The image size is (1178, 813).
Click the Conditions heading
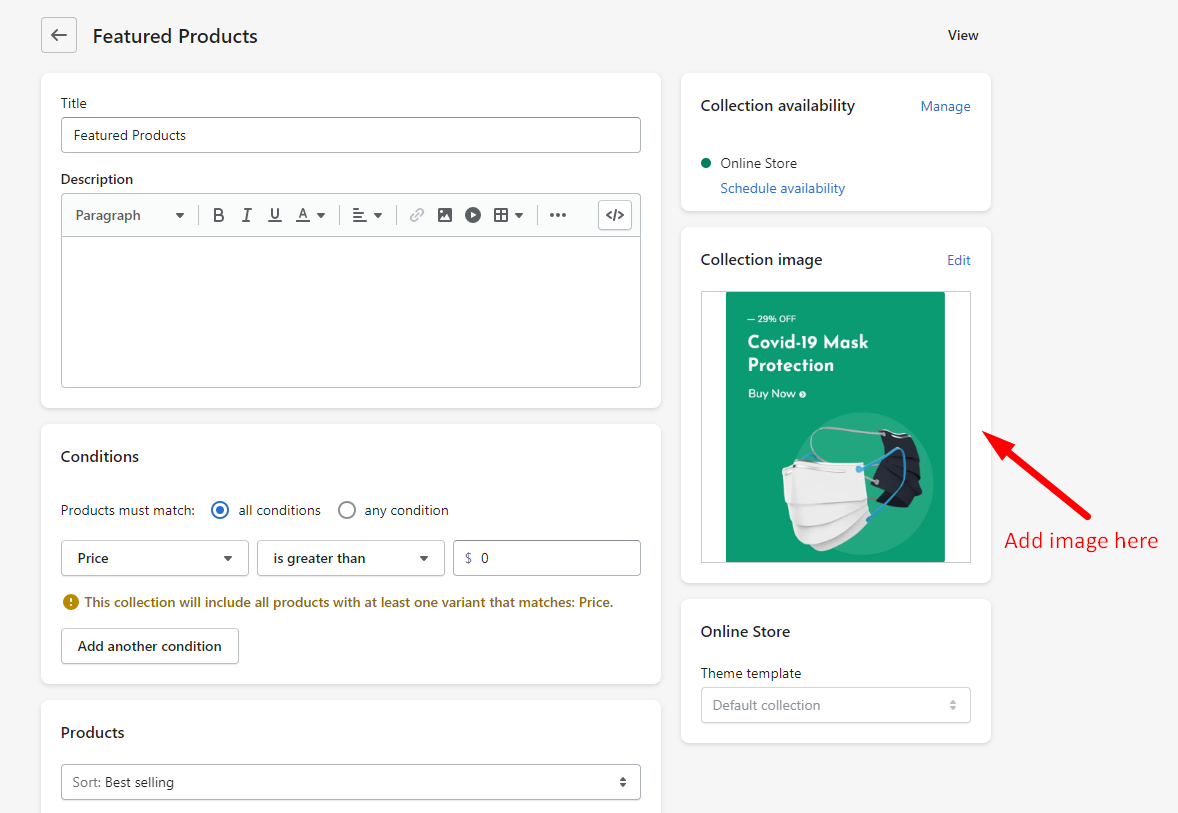click(x=100, y=457)
